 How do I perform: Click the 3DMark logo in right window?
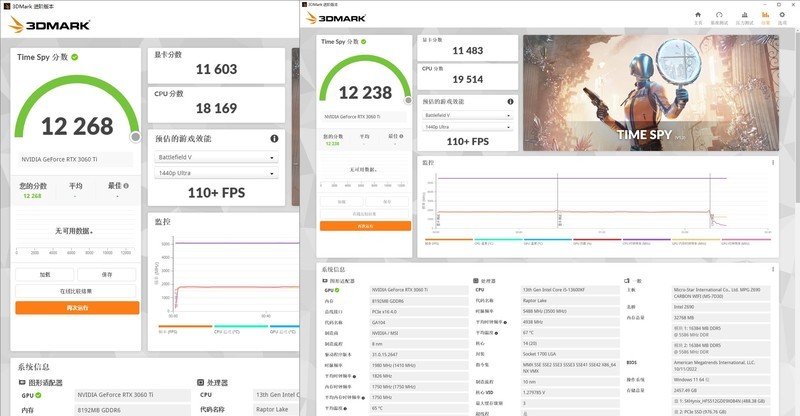tap(335, 18)
